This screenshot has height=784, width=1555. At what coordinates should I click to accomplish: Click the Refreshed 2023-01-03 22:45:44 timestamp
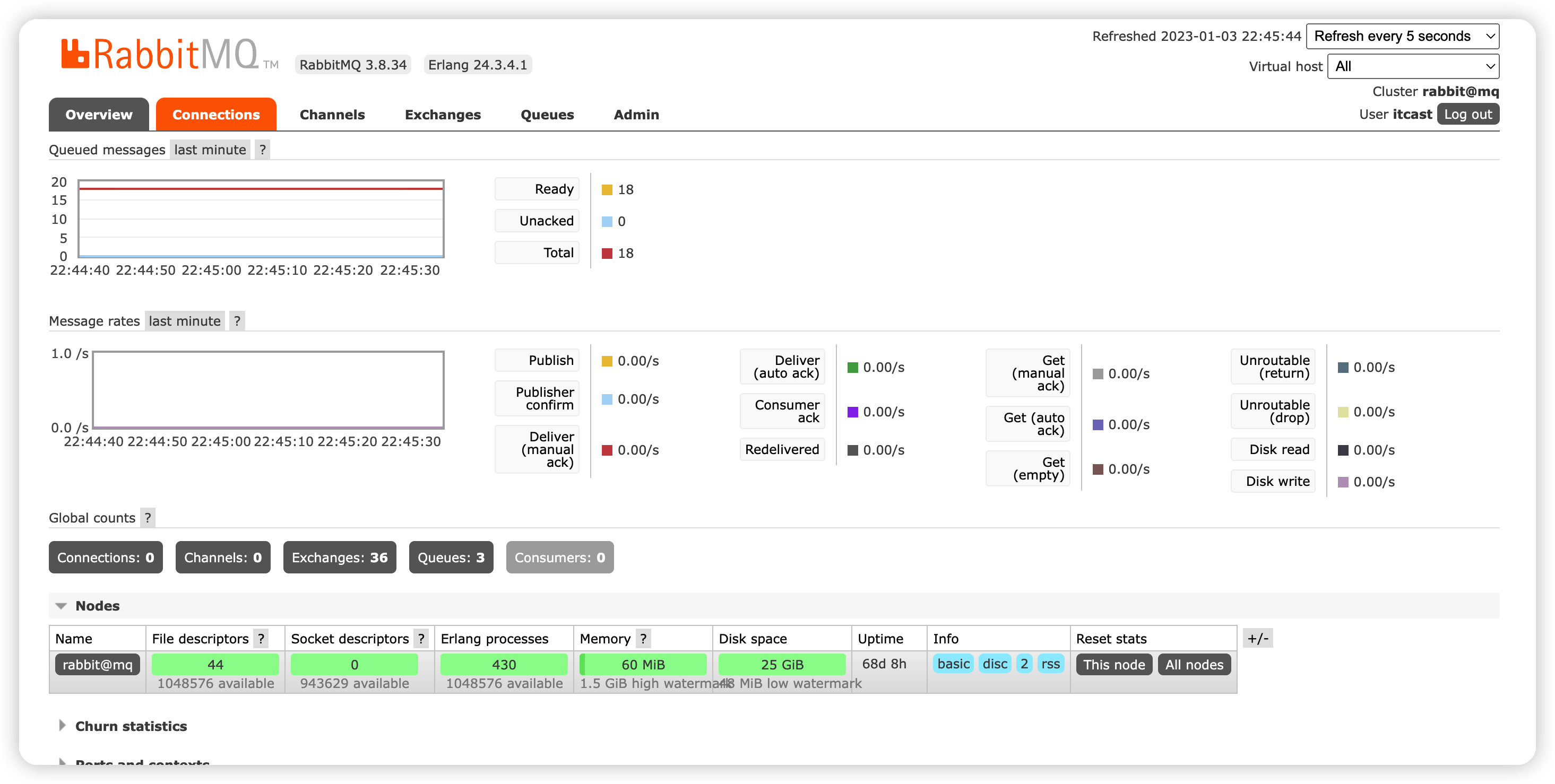[x=1196, y=36]
